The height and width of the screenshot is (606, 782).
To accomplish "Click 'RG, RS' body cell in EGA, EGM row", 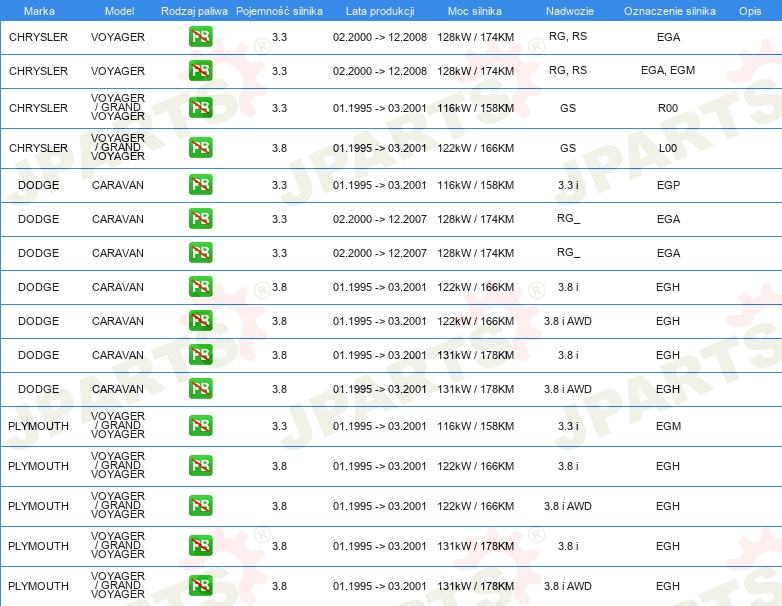I will click(x=568, y=70).
